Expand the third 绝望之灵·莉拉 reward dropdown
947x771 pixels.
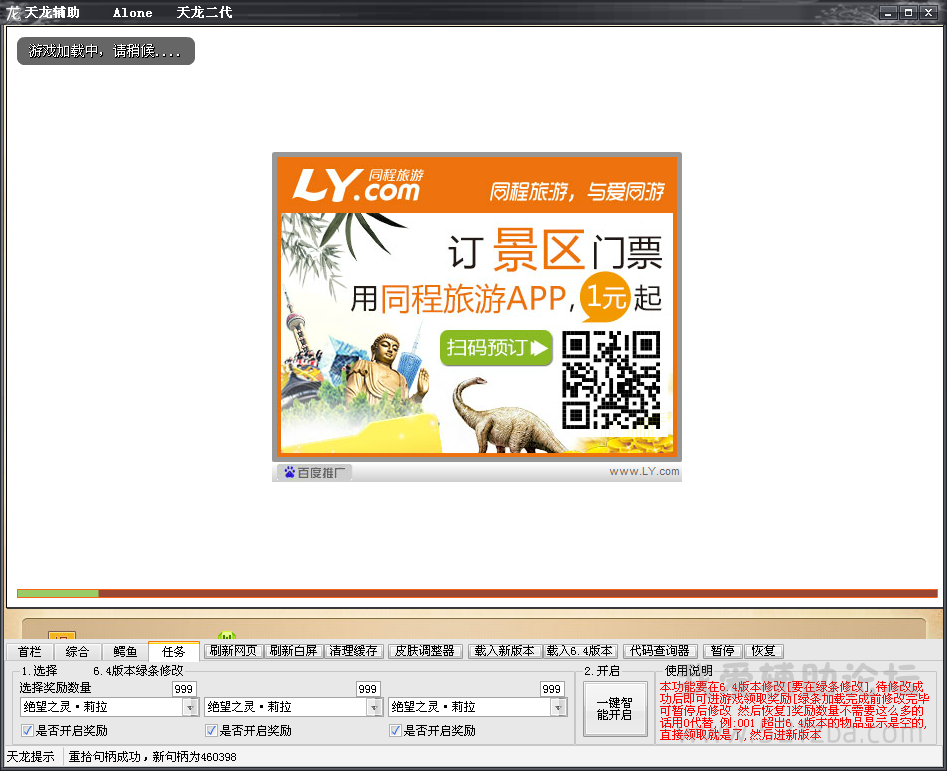[x=559, y=707]
